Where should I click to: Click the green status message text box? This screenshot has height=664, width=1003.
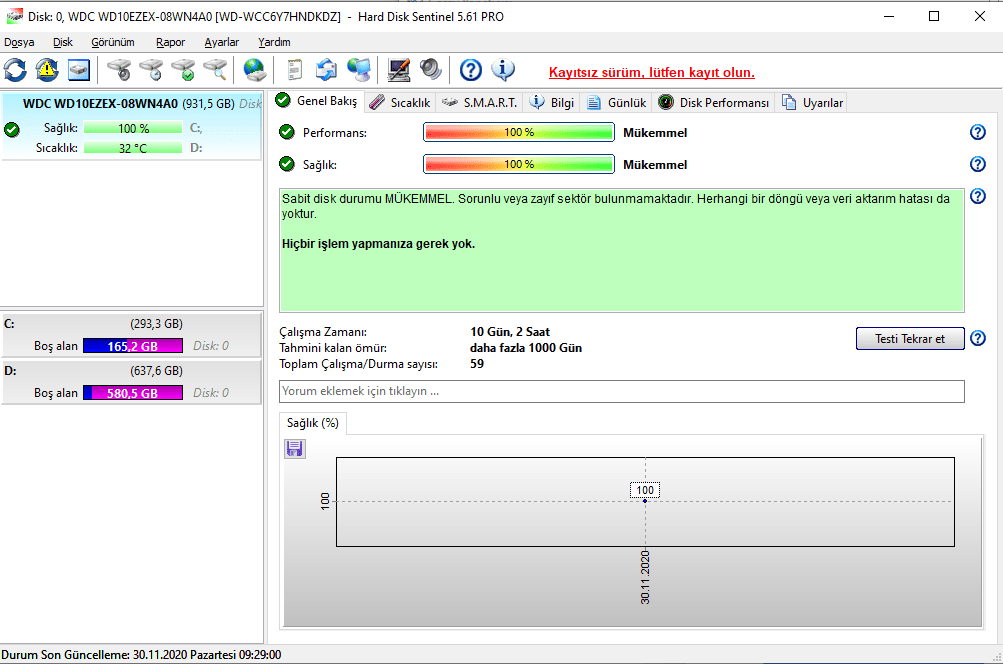(621, 250)
